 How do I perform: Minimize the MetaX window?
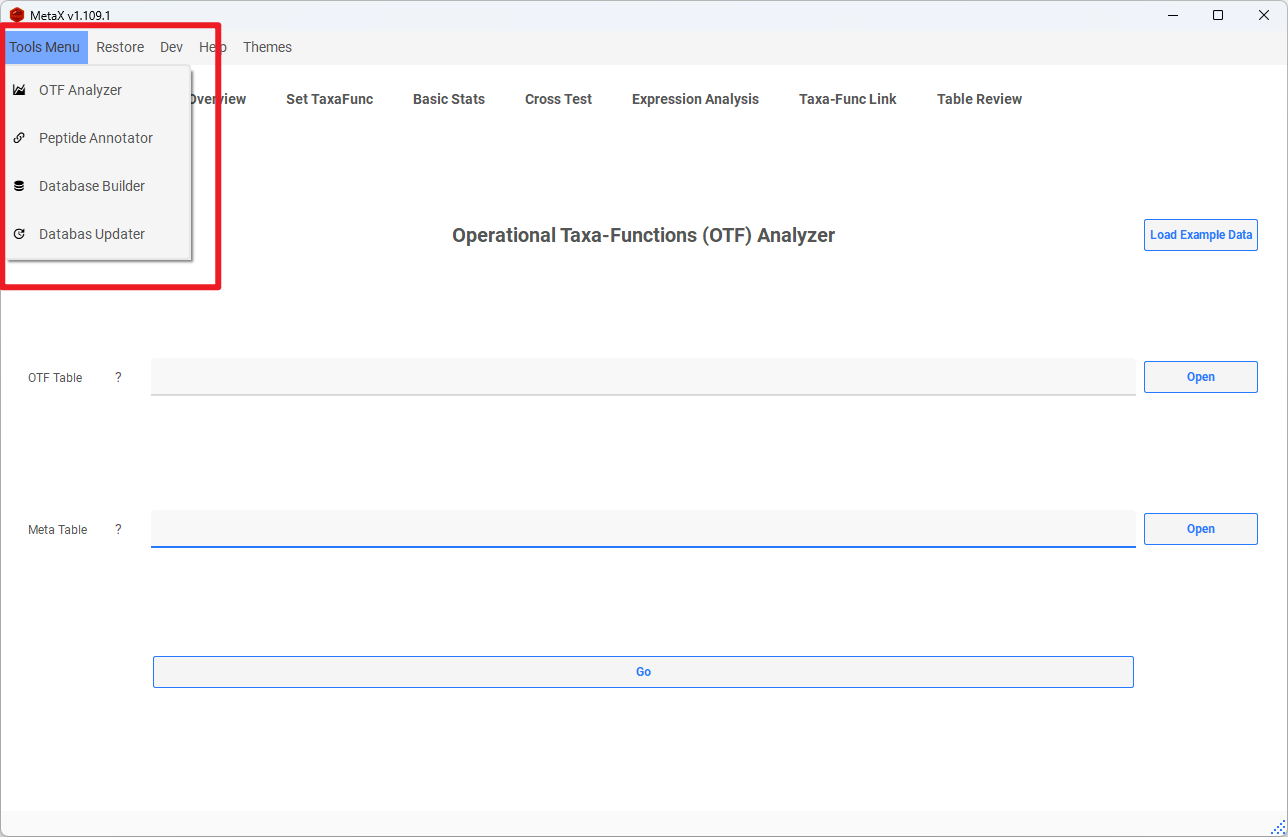pos(1173,15)
